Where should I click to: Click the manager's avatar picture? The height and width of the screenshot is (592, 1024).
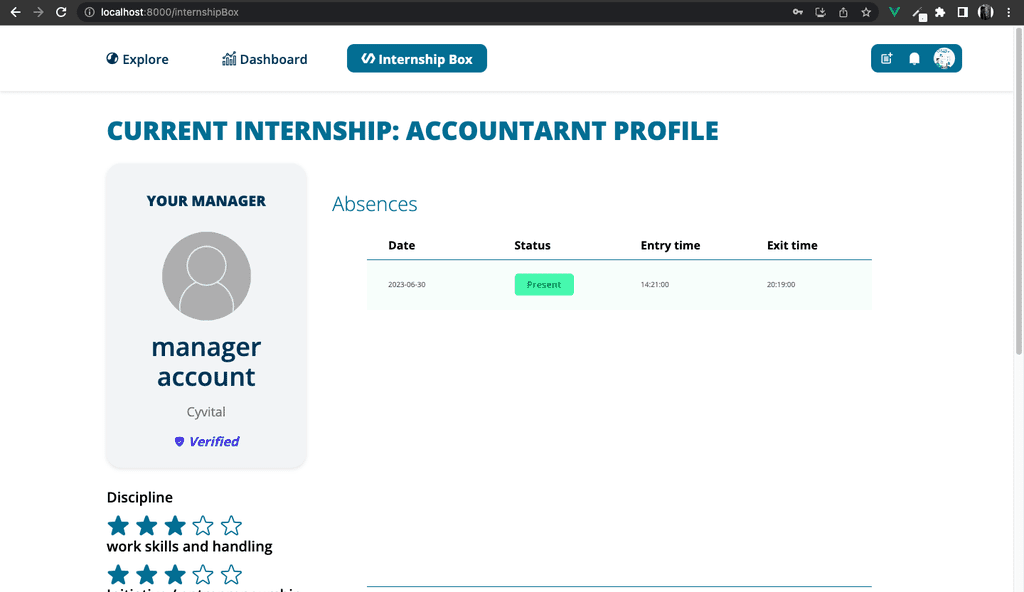point(206,276)
